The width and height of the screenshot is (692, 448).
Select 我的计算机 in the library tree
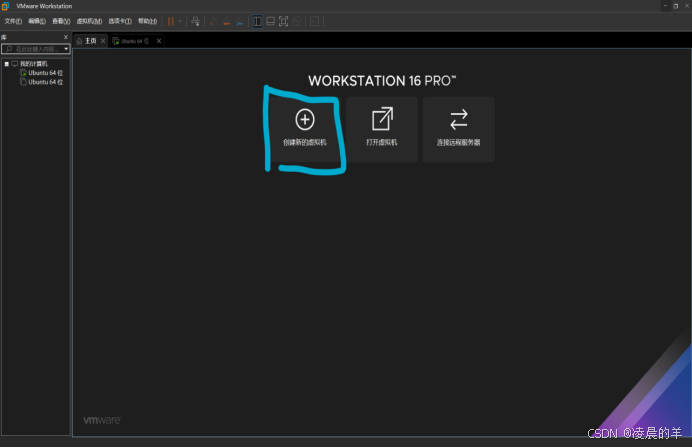[x=34, y=64]
